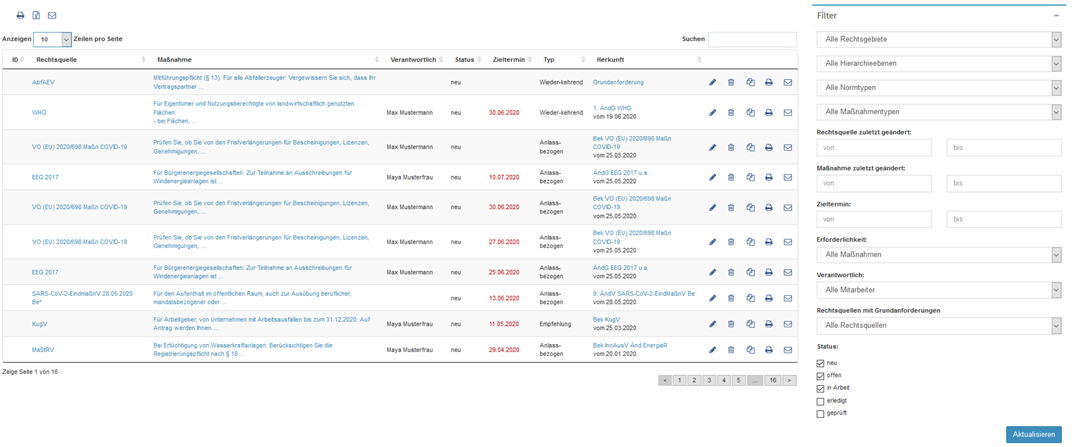1072x447 pixels.
Task: Open the 'Alle Normtypen' dropdown
Action: (939, 87)
